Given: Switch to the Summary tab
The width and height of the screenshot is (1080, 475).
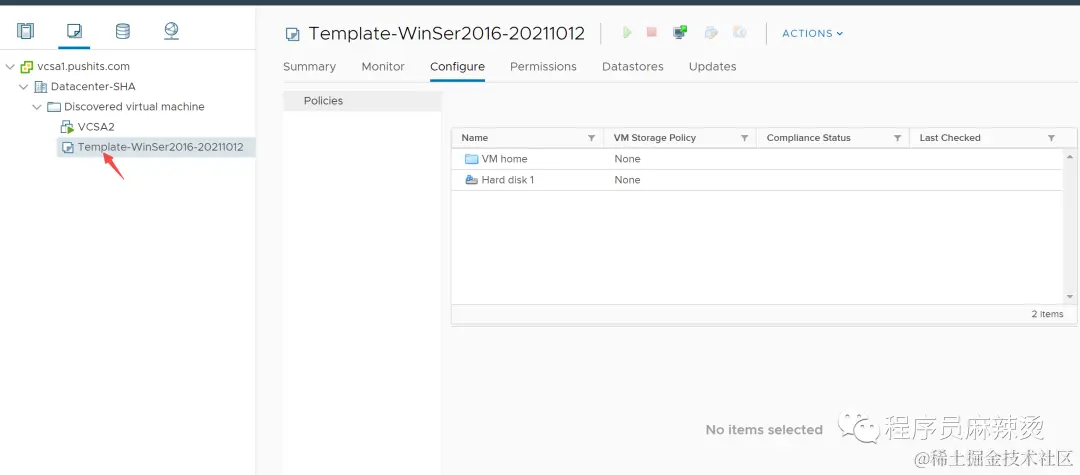Looking at the screenshot, I should pos(309,67).
